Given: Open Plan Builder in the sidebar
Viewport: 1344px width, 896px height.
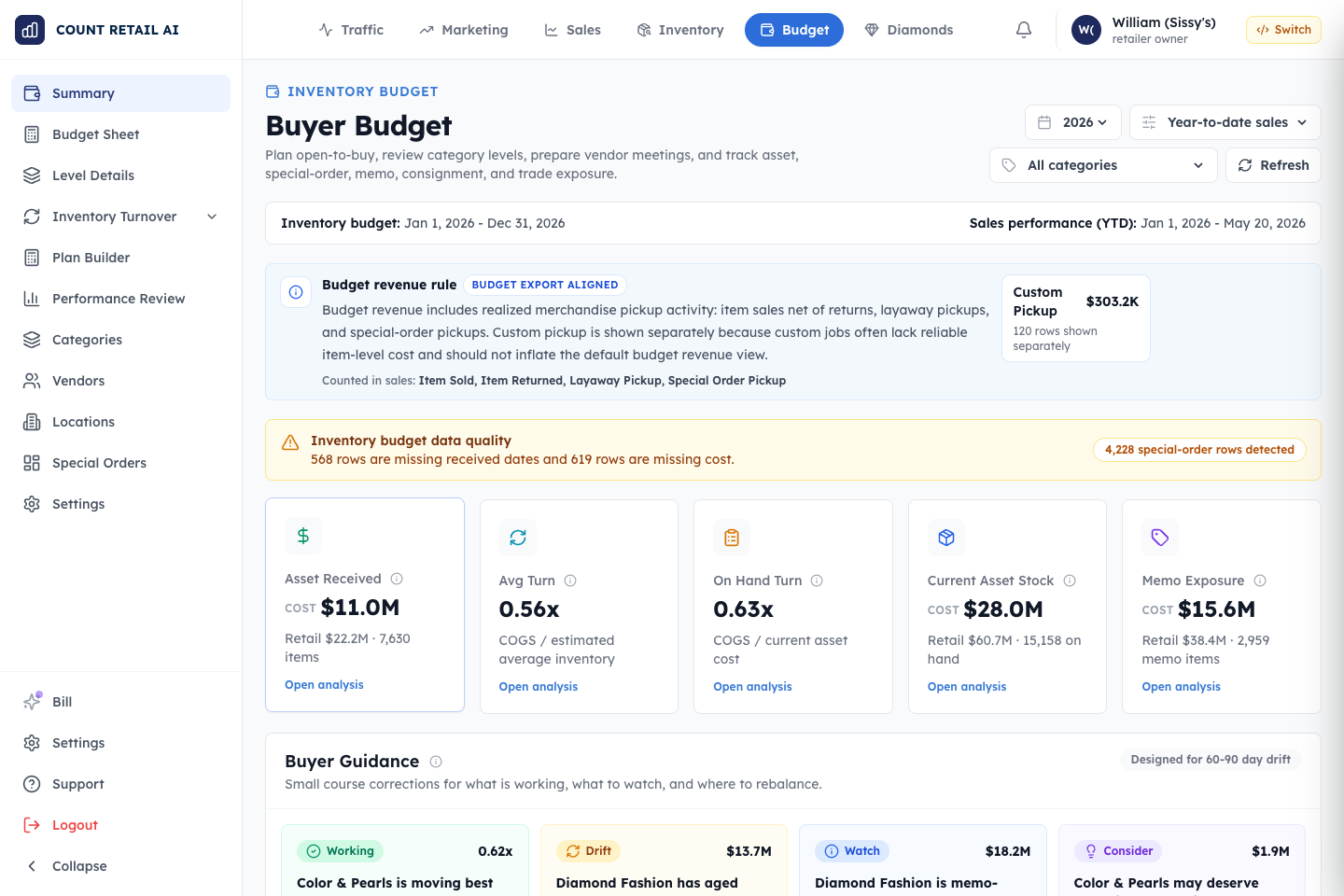Looking at the screenshot, I should [121, 258].
